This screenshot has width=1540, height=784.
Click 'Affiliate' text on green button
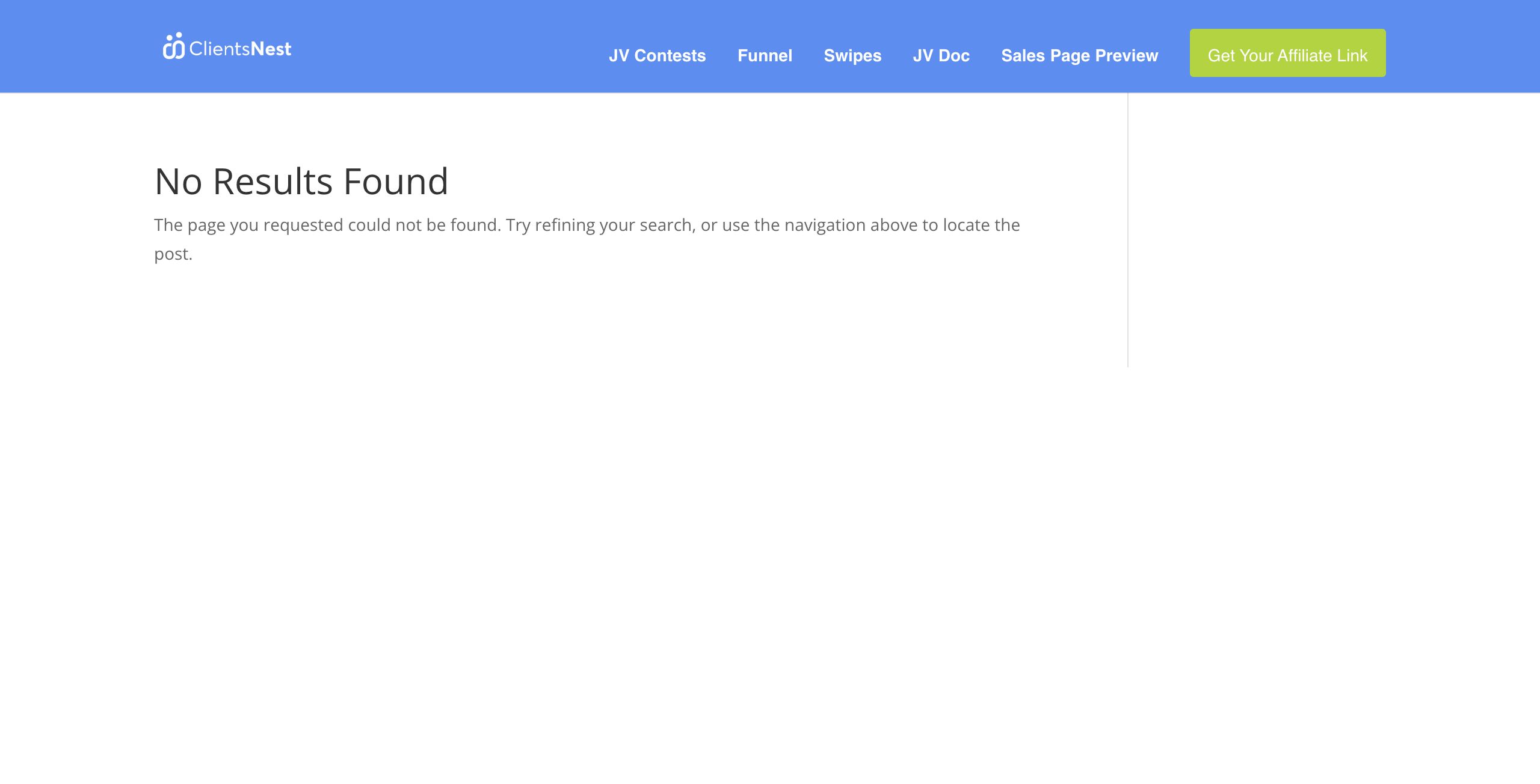coord(1304,55)
